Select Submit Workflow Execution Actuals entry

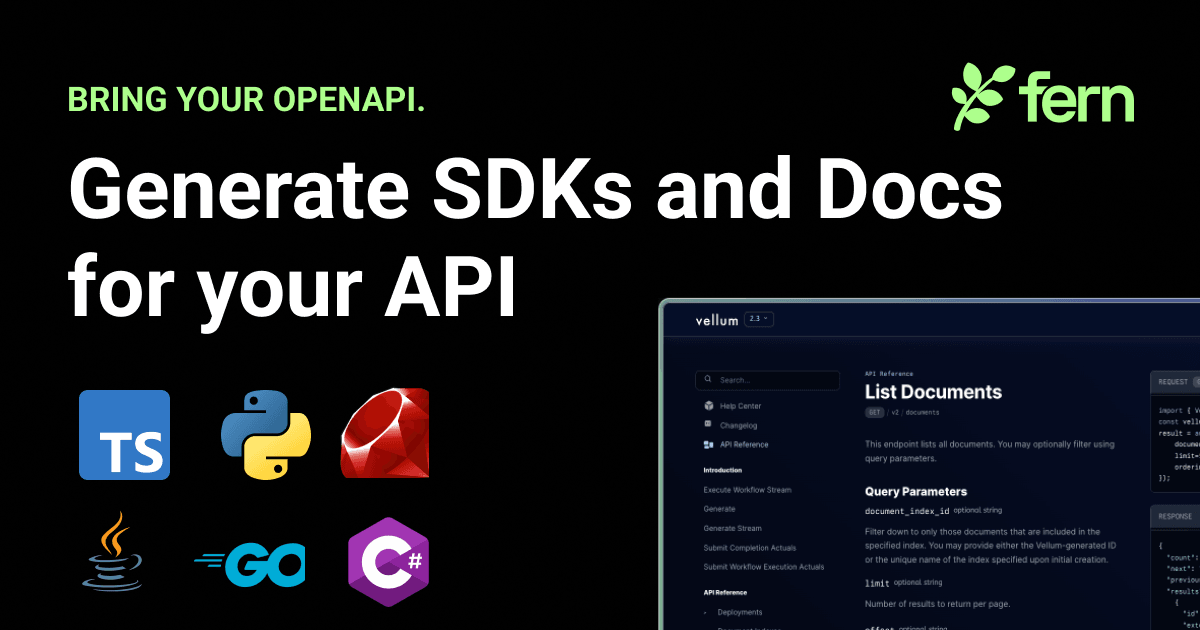point(764,567)
